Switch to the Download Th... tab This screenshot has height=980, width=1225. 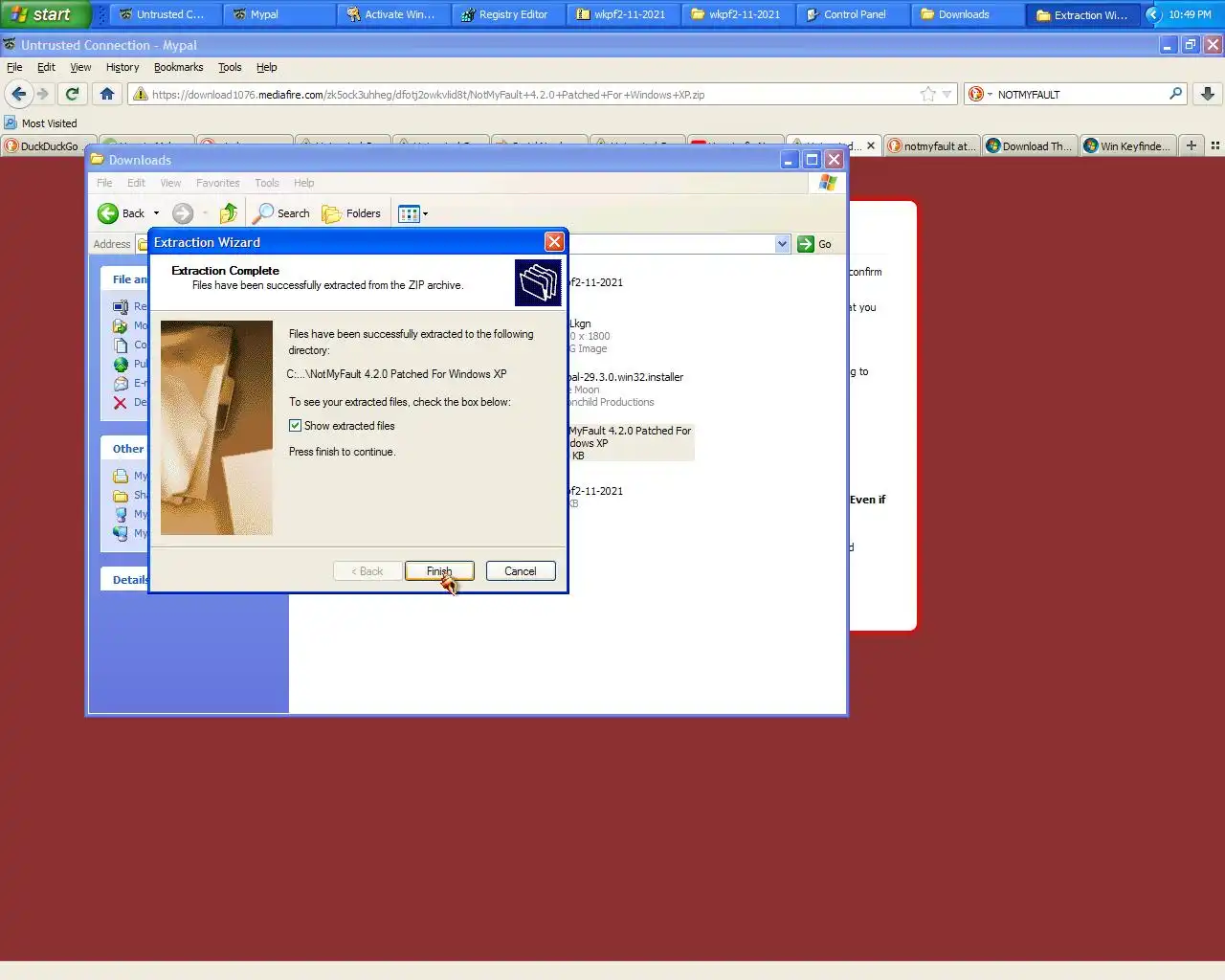[x=1030, y=145]
